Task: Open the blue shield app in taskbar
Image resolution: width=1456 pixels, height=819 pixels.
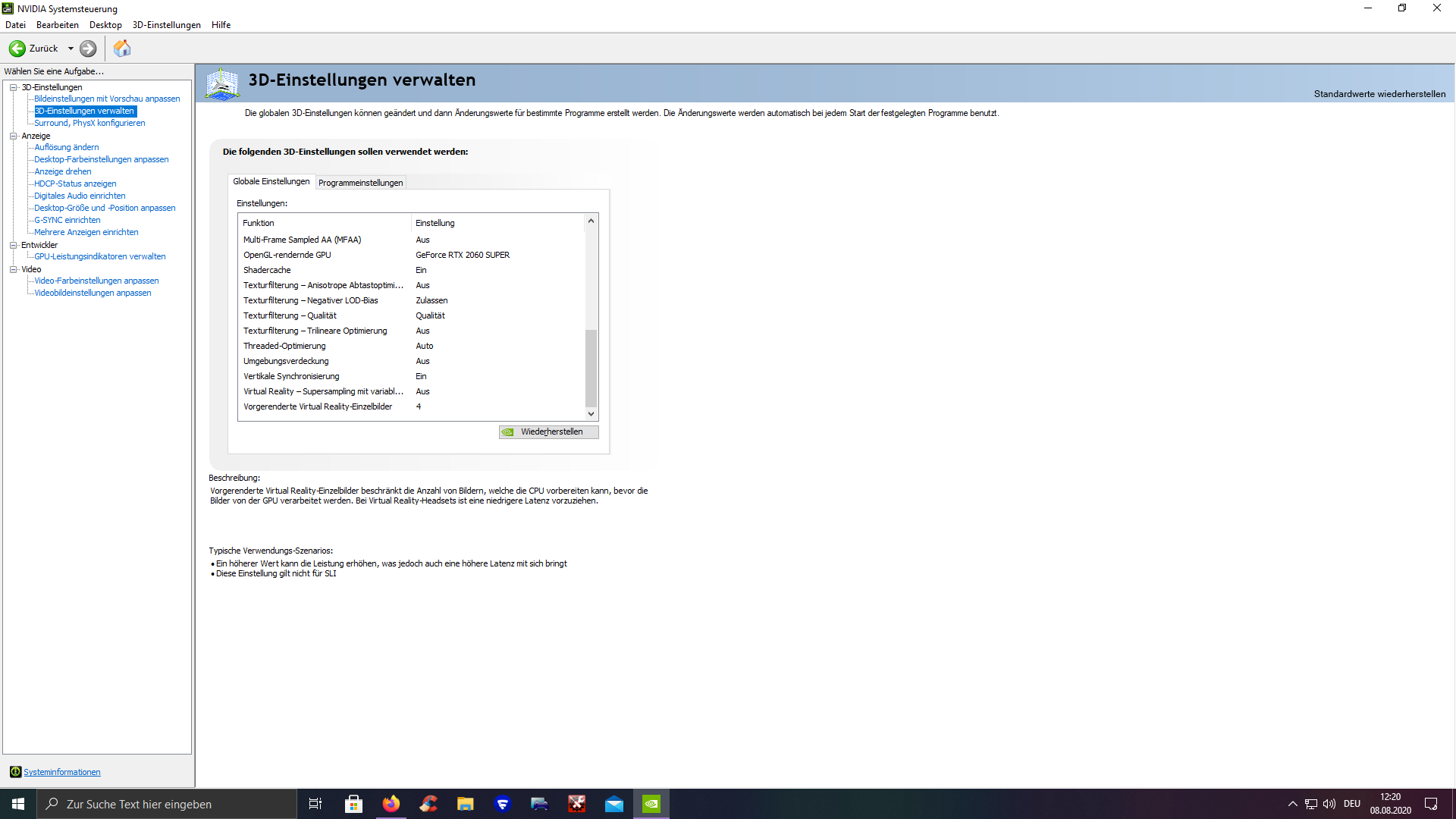Action: point(502,804)
